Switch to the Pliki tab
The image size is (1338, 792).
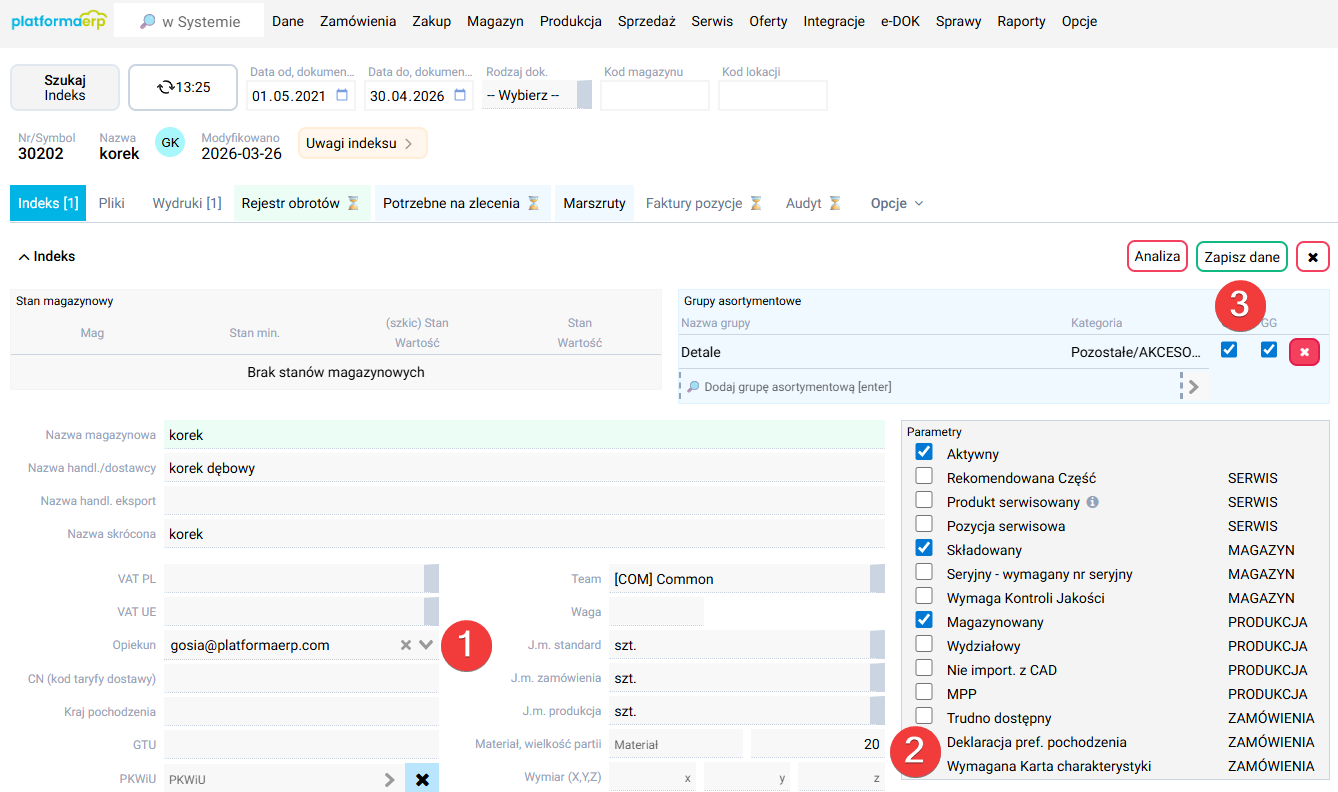point(111,202)
